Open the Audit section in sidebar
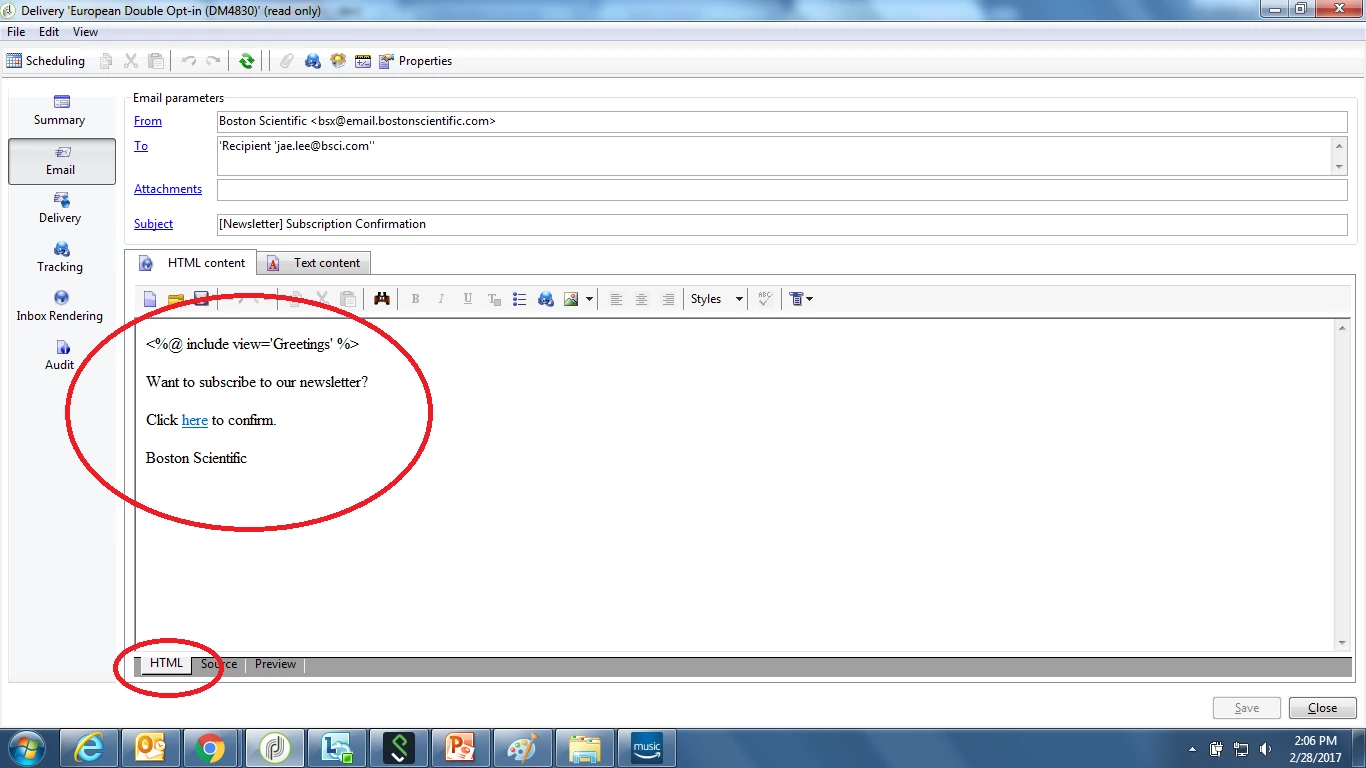Viewport: 1366px width, 768px height. [60, 356]
